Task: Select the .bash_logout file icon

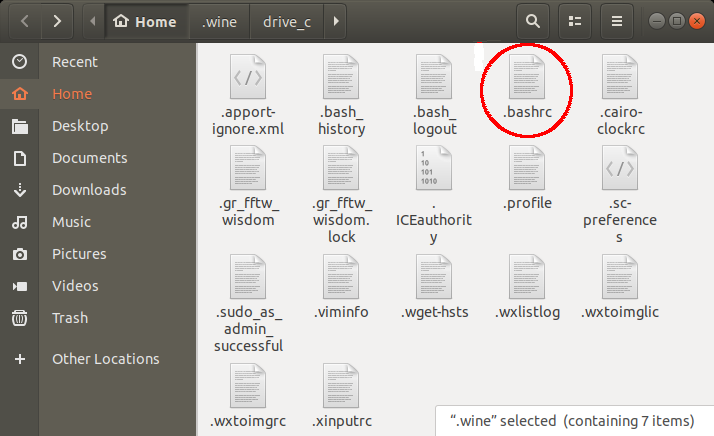Action: pos(434,77)
